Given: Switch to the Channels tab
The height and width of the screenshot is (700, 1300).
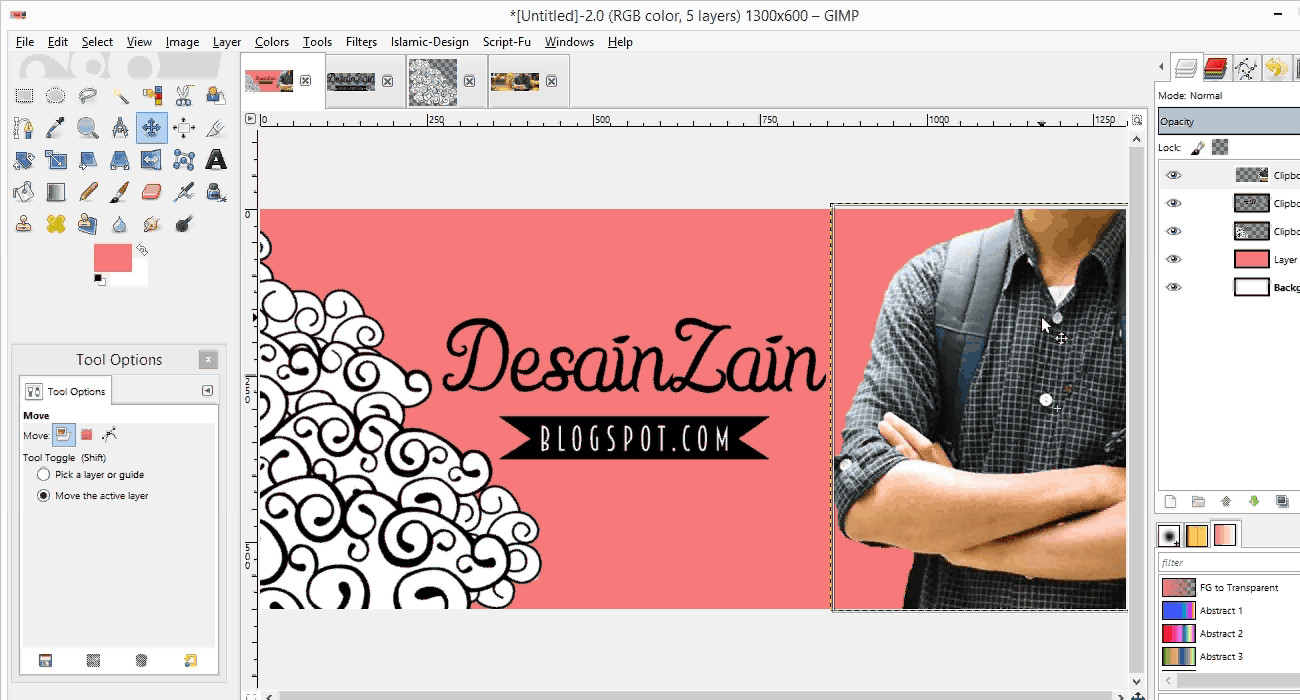Looking at the screenshot, I should pos(1216,68).
